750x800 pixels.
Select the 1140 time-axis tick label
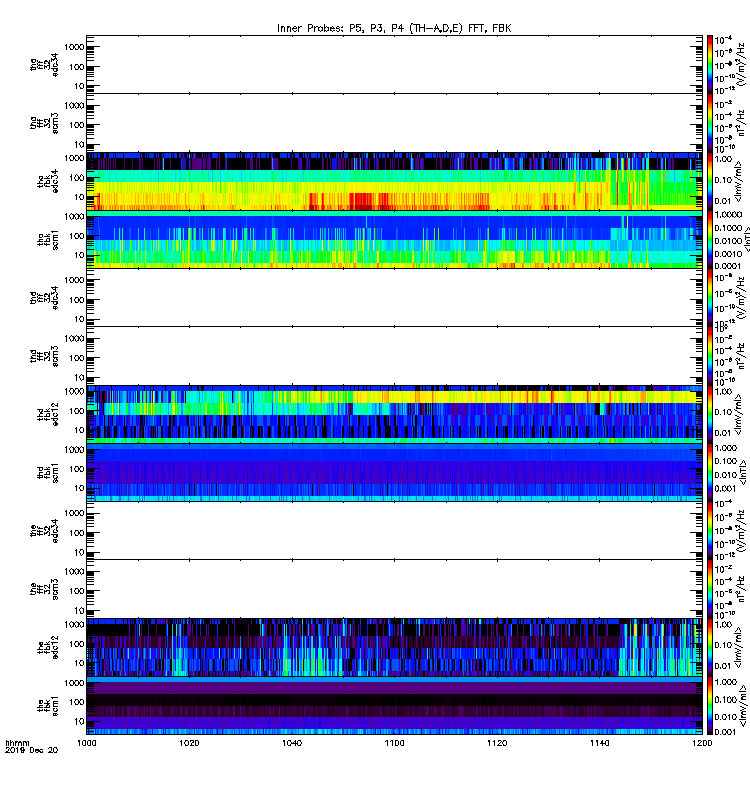[x=599, y=743]
